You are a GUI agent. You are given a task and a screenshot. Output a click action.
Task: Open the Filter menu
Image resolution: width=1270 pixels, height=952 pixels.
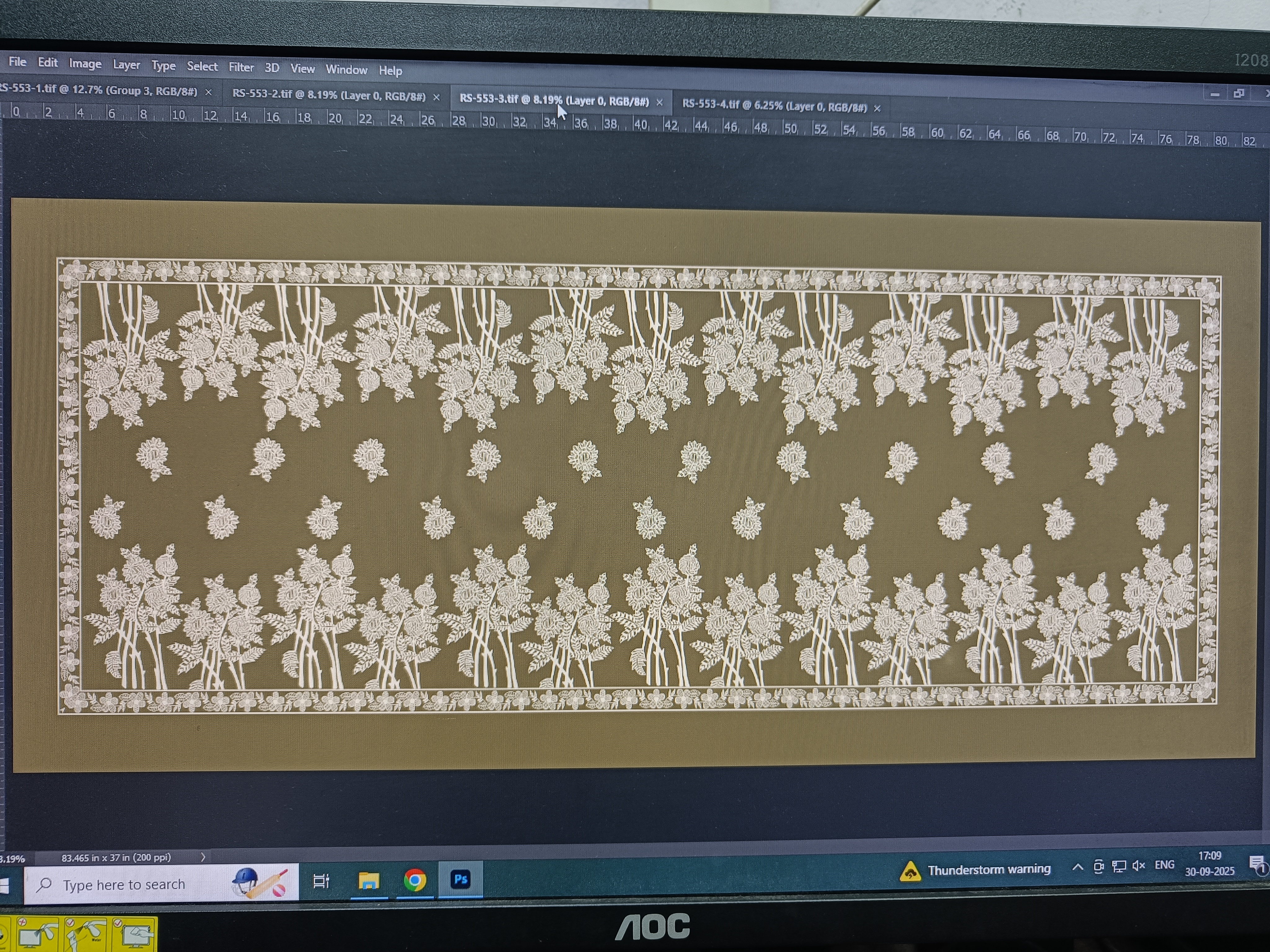(x=241, y=68)
